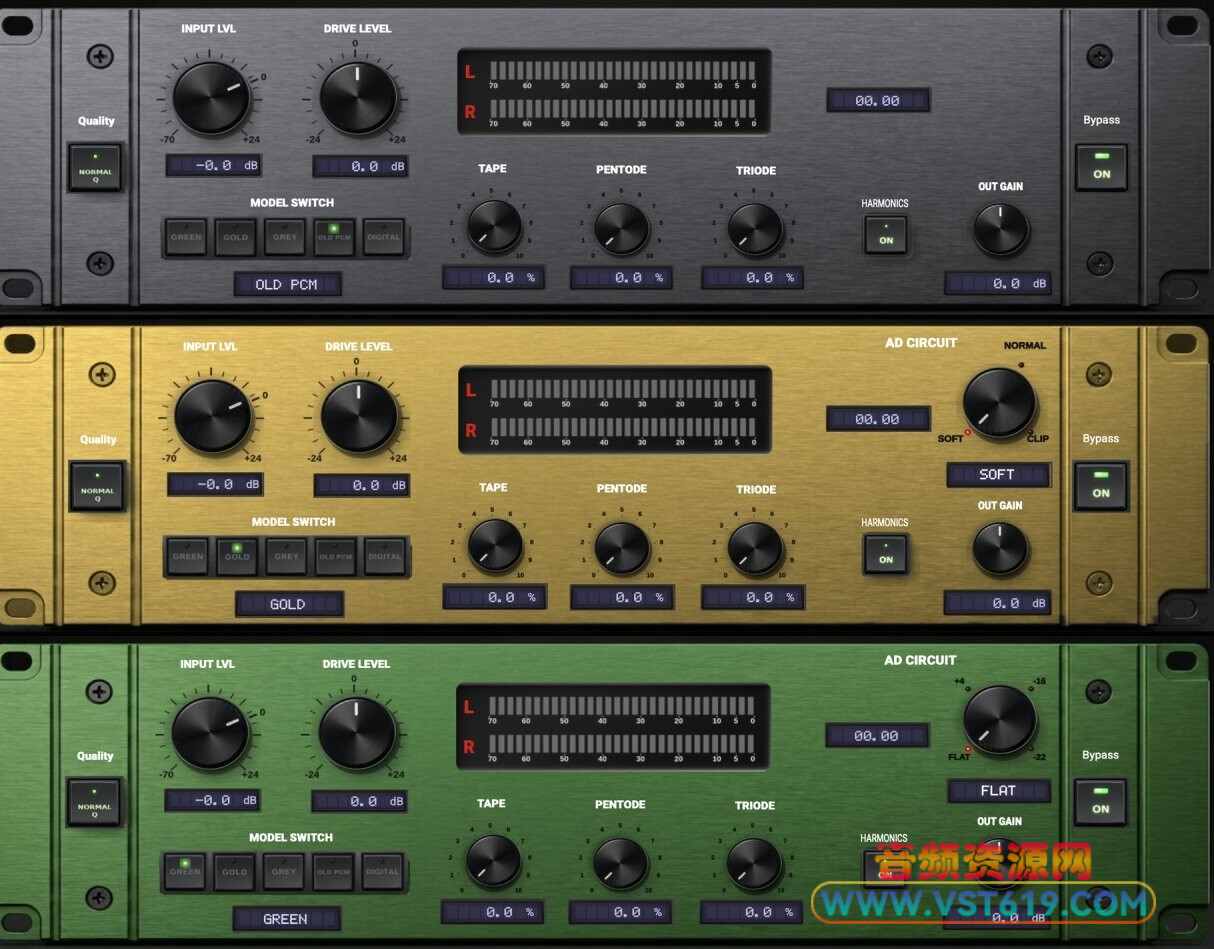Click the SOFT display on gold unit

pyautogui.click(x=998, y=475)
